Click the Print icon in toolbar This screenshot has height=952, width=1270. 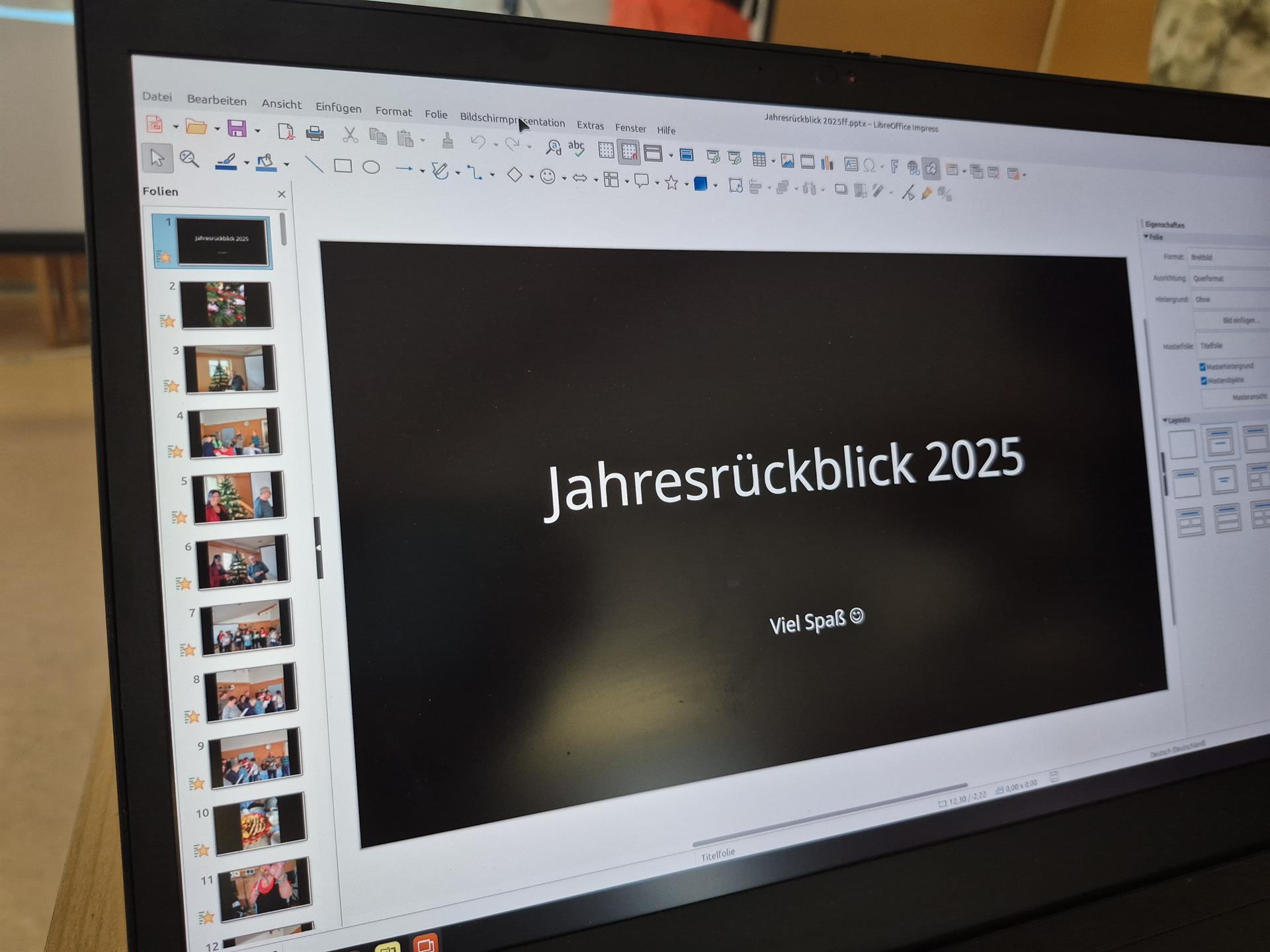click(x=315, y=134)
